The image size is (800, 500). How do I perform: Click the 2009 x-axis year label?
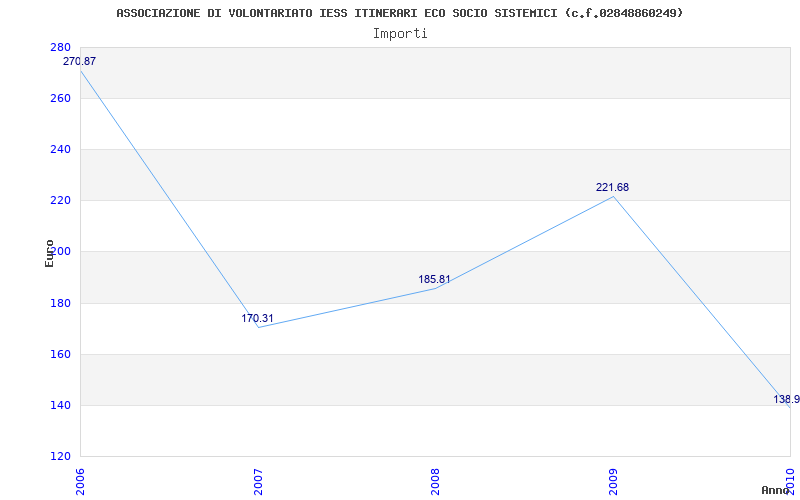613,482
